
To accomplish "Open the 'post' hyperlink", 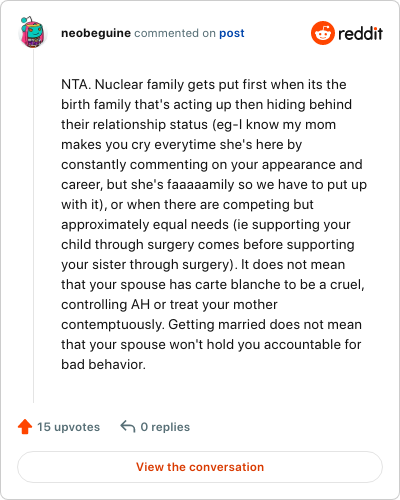I will 232,33.
